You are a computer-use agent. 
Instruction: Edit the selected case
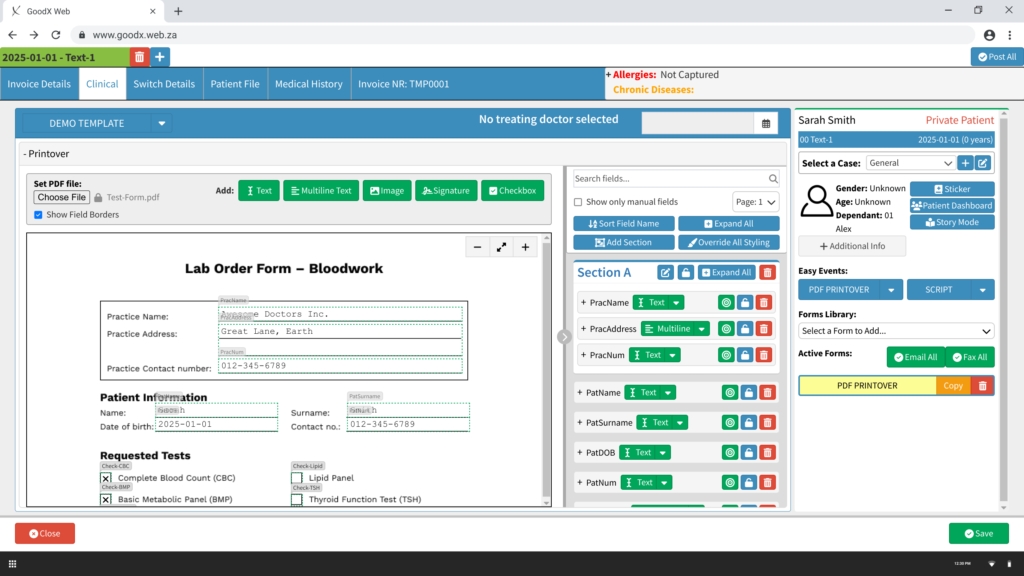coord(983,163)
